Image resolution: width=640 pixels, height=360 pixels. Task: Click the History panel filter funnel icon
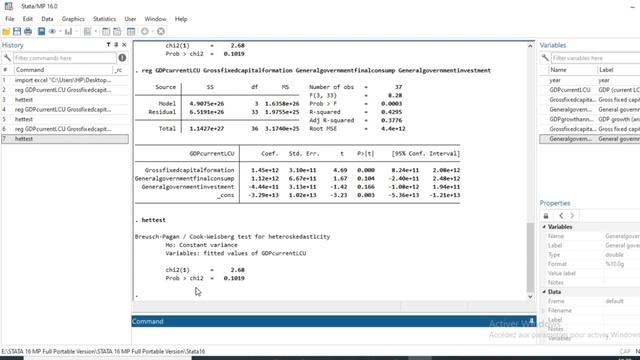click(108, 45)
